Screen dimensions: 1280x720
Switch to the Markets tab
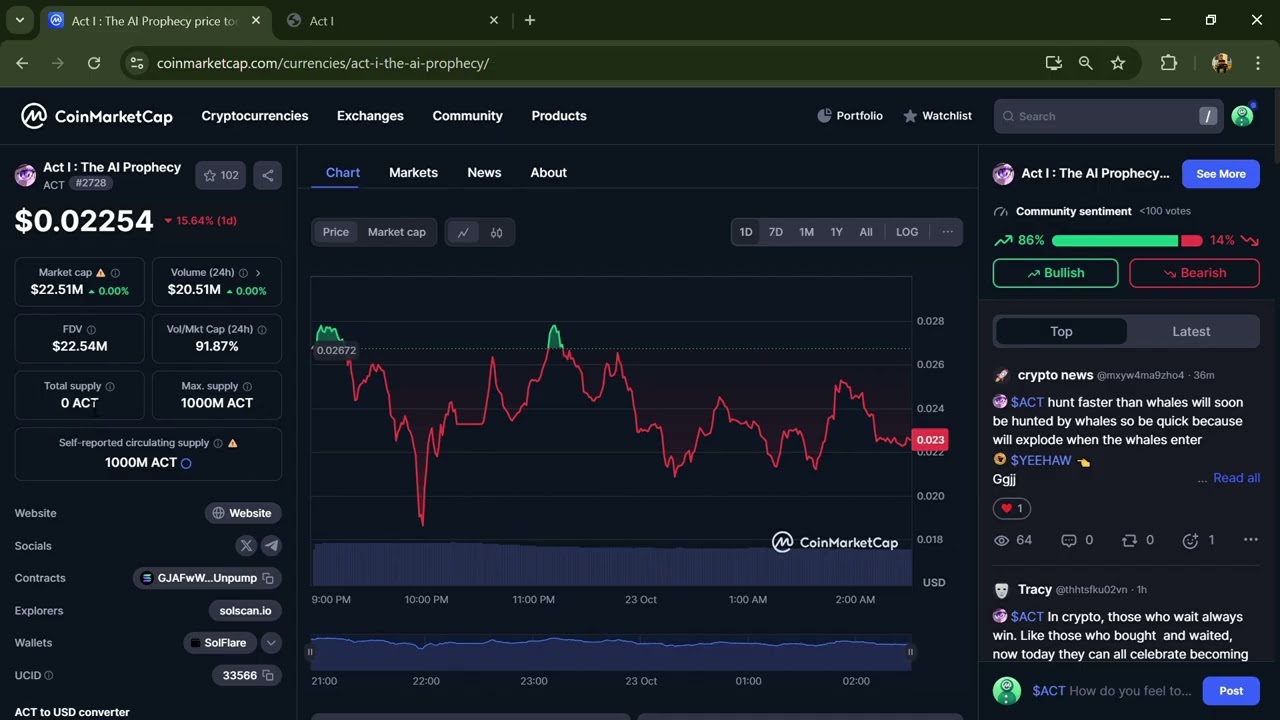413,172
